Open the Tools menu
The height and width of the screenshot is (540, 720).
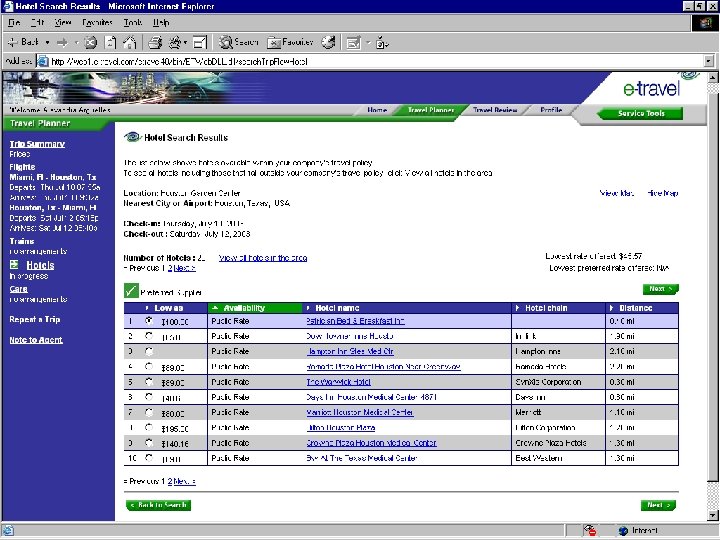pos(133,22)
